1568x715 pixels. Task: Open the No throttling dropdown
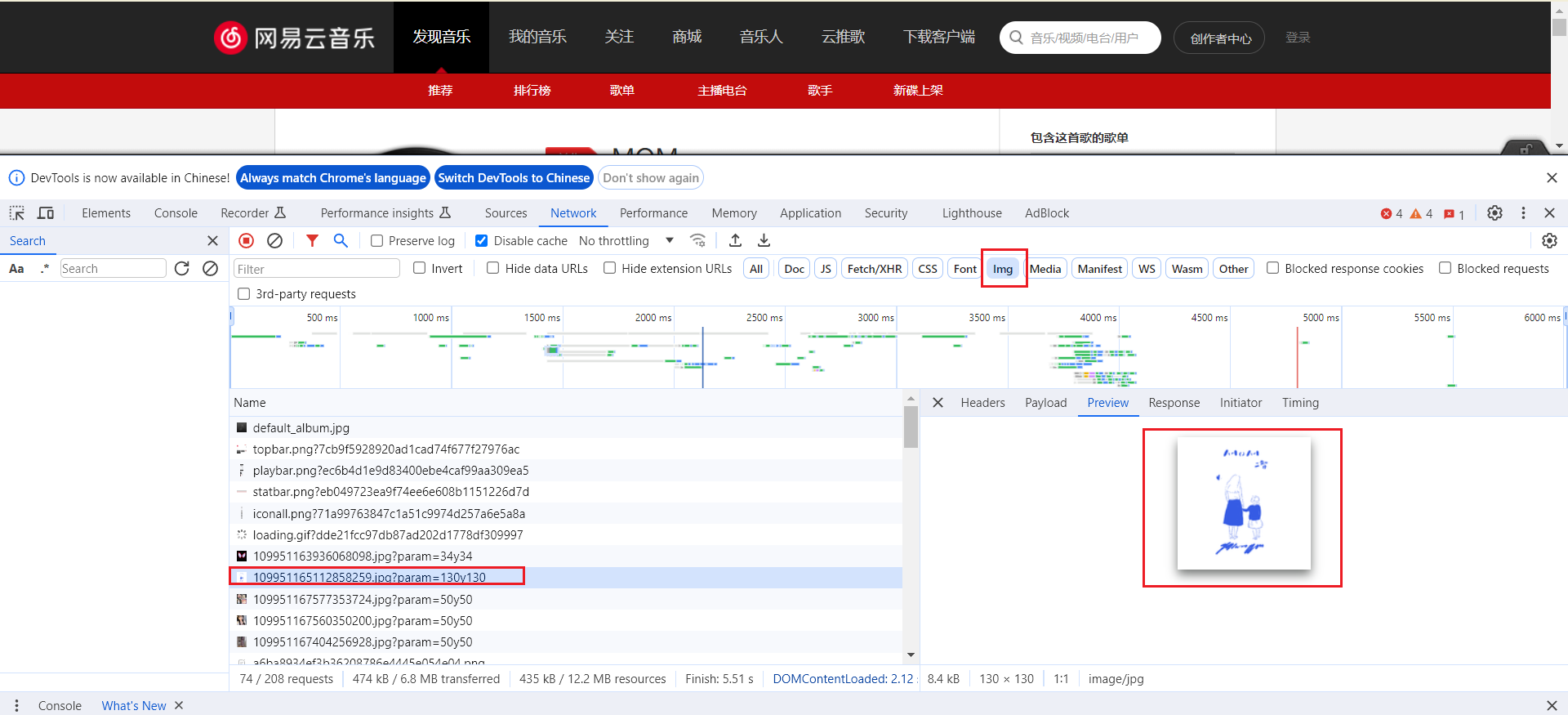pyautogui.click(x=626, y=240)
